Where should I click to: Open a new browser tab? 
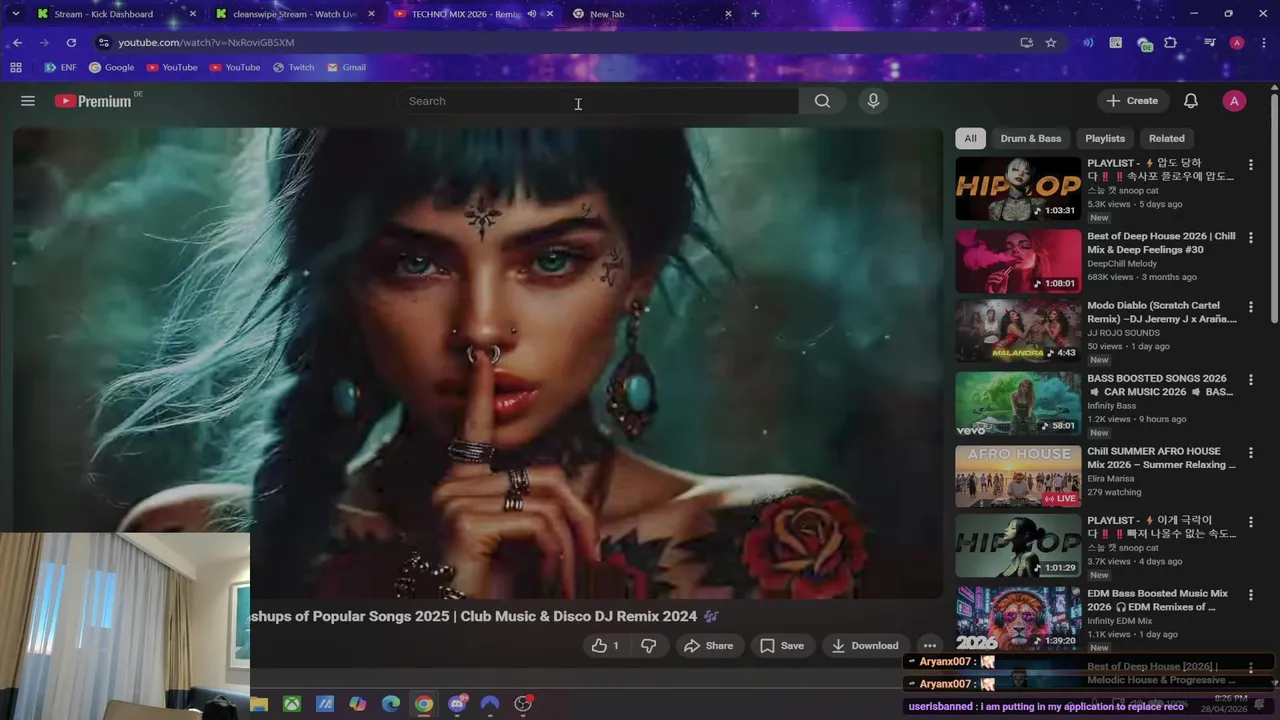pyautogui.click(x=755, y=14)
